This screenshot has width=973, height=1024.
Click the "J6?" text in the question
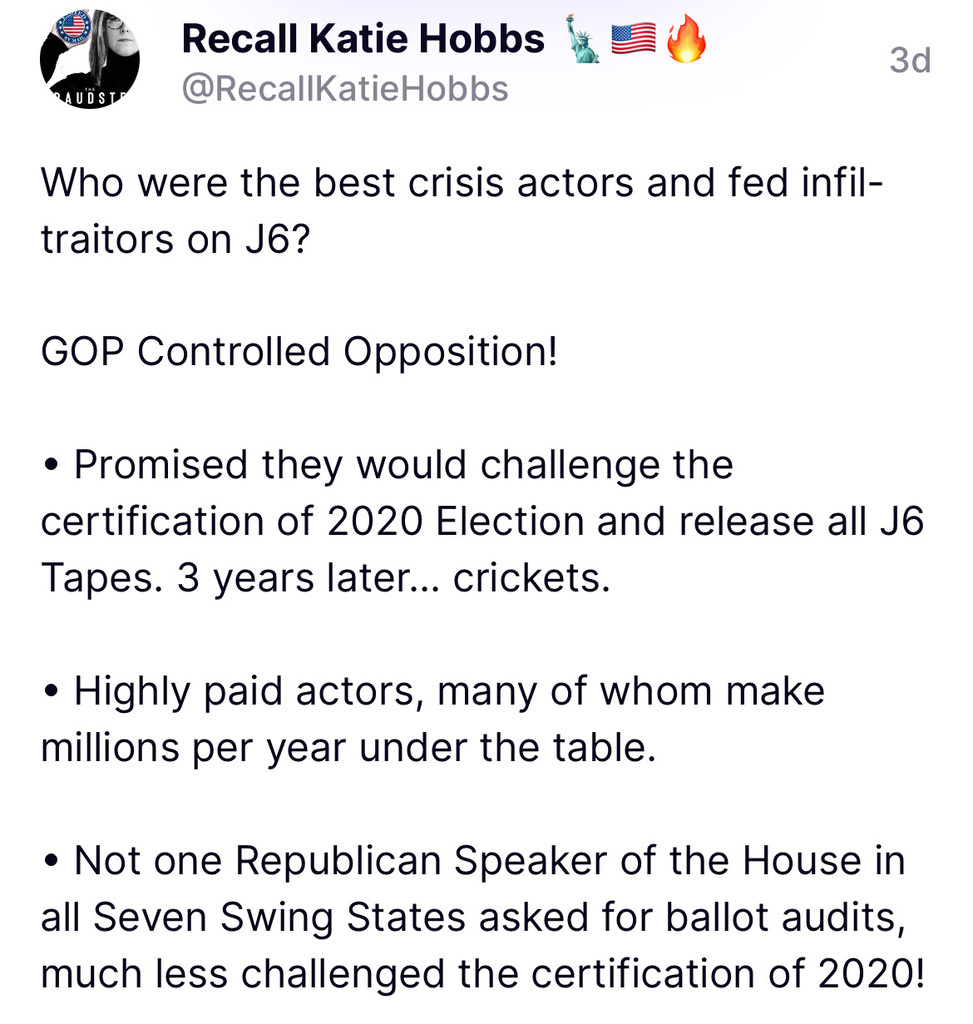(x=268, y=240)
